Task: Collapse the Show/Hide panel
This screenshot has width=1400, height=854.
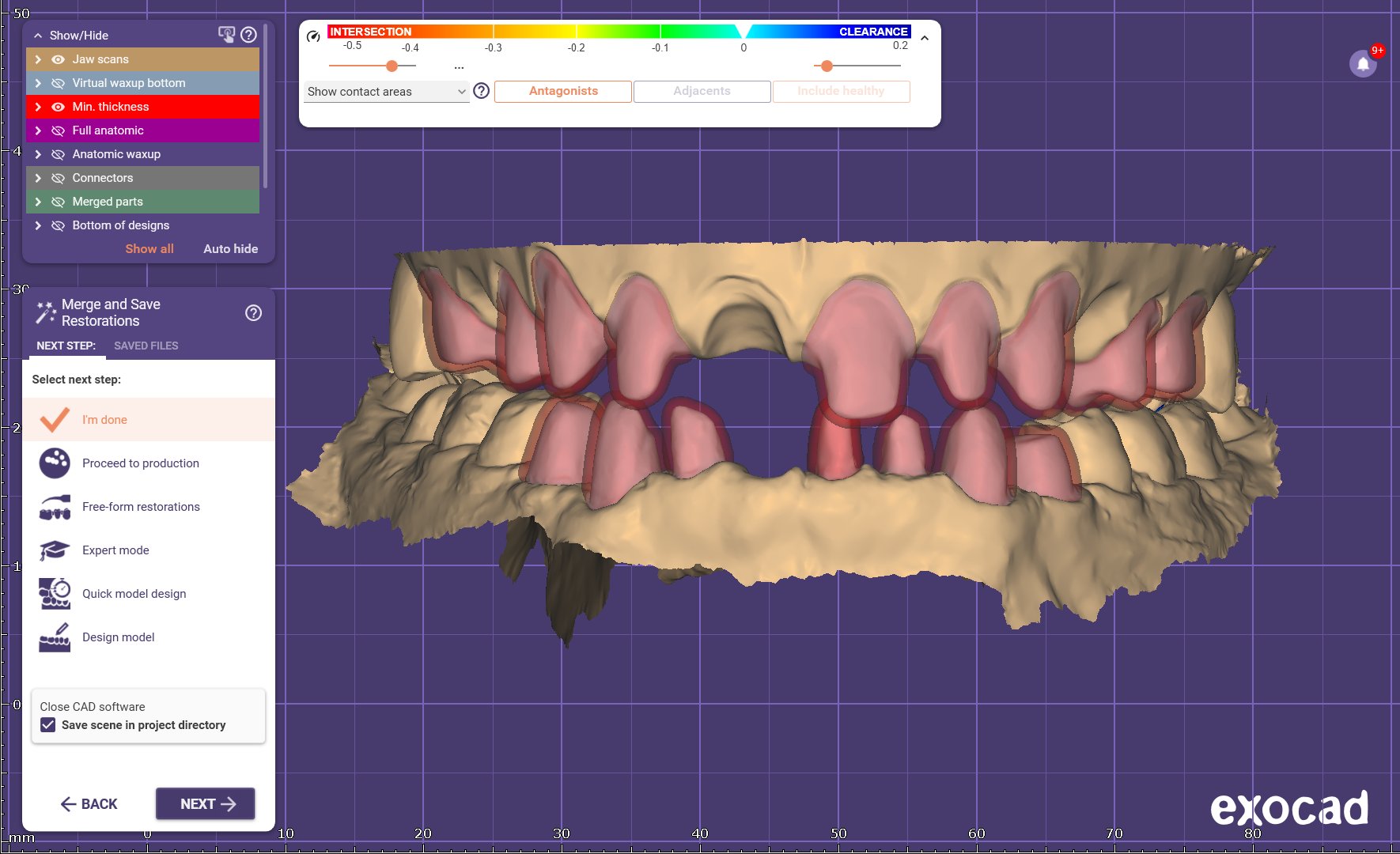Action: [x=38, y=36]
